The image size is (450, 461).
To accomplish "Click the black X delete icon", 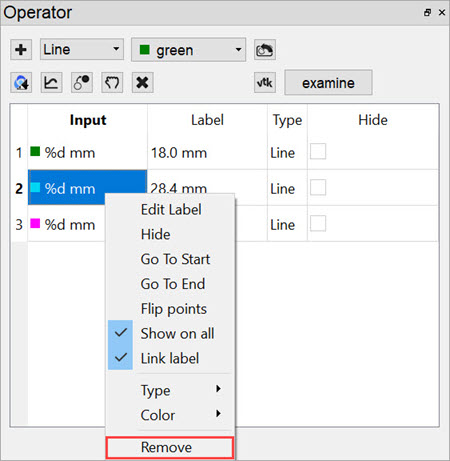I will tap(142, 82).
